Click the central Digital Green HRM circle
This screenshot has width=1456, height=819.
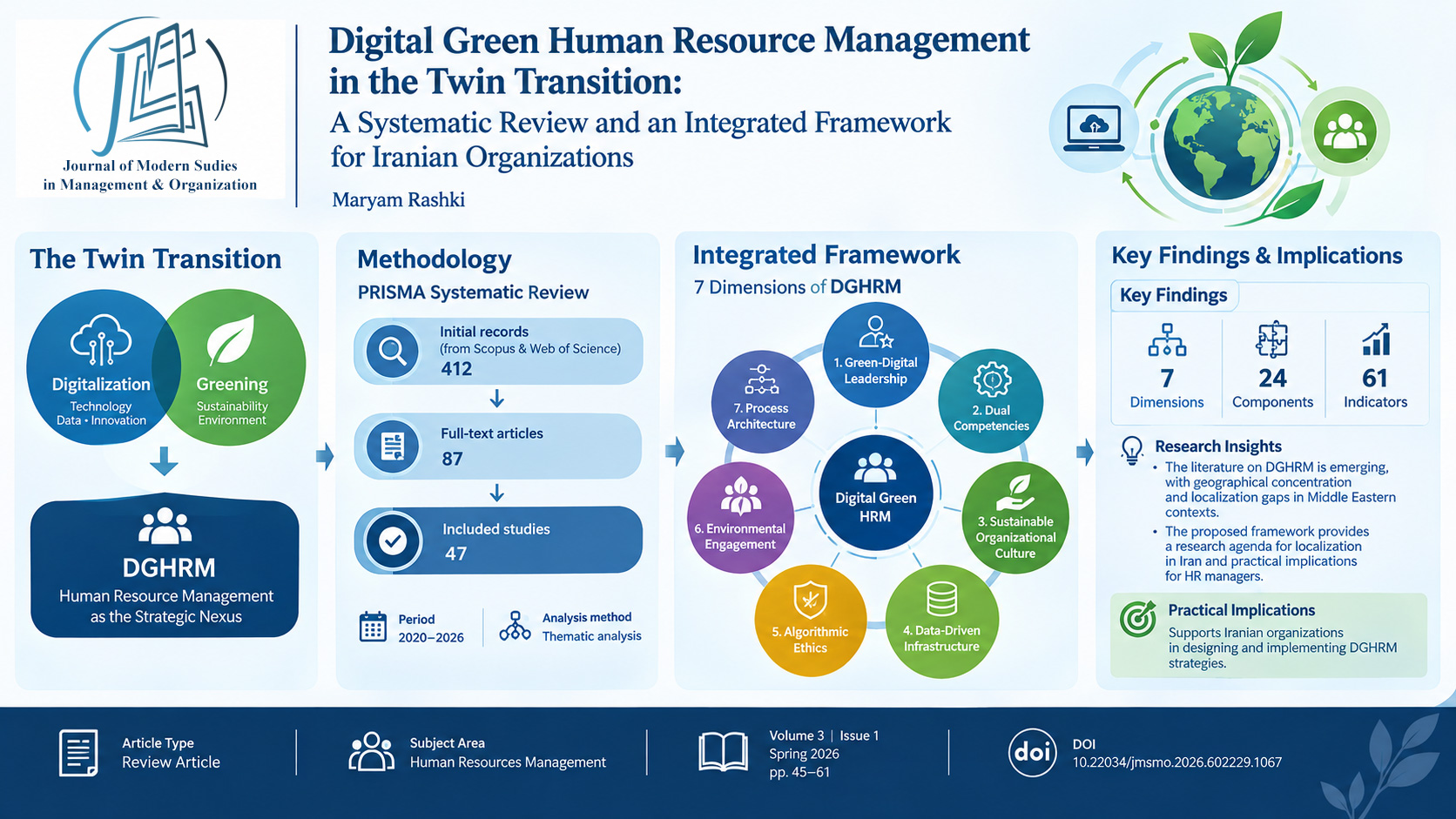875,493
